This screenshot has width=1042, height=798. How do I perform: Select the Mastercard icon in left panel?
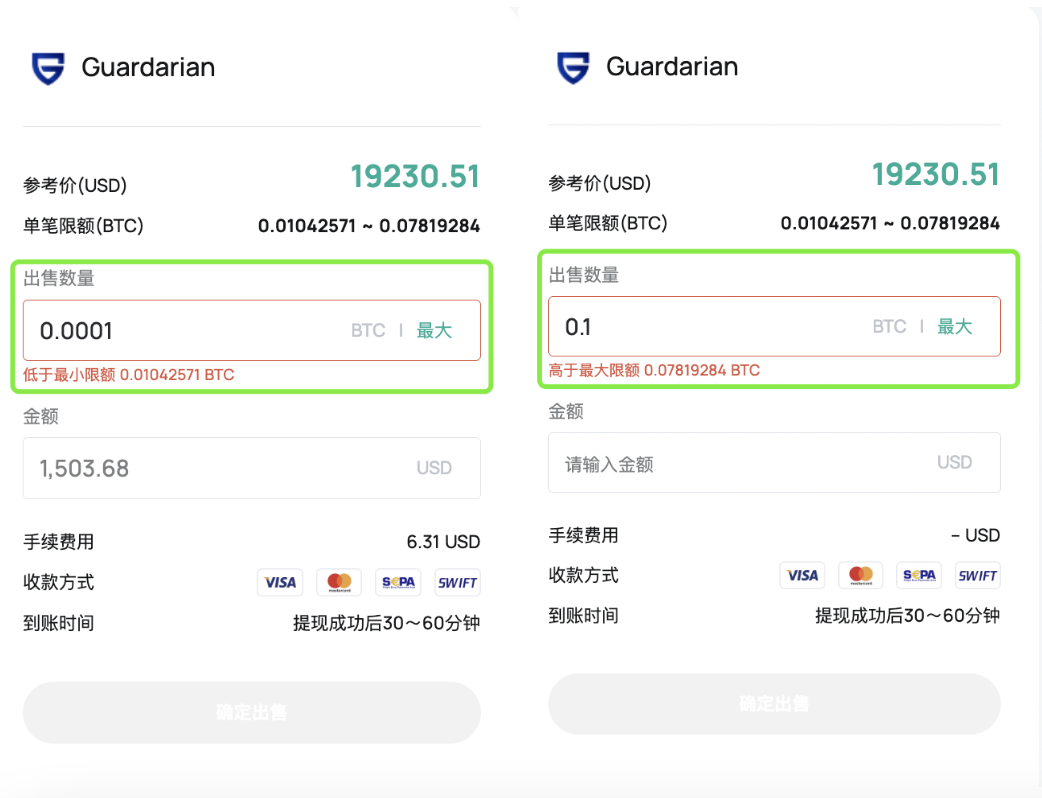coord(339,582)
